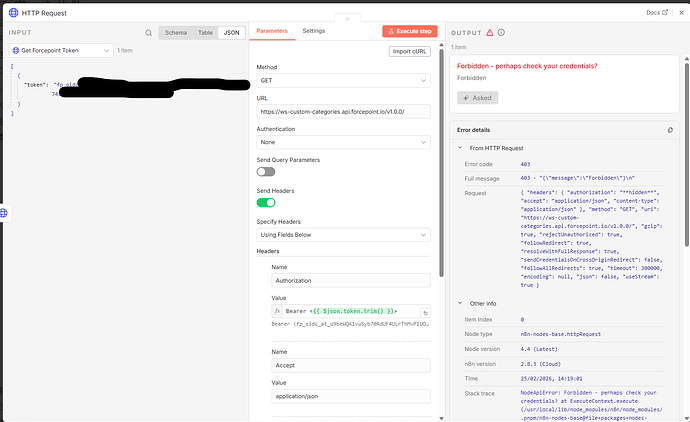Click the Import cURL button

pos(409,51)
